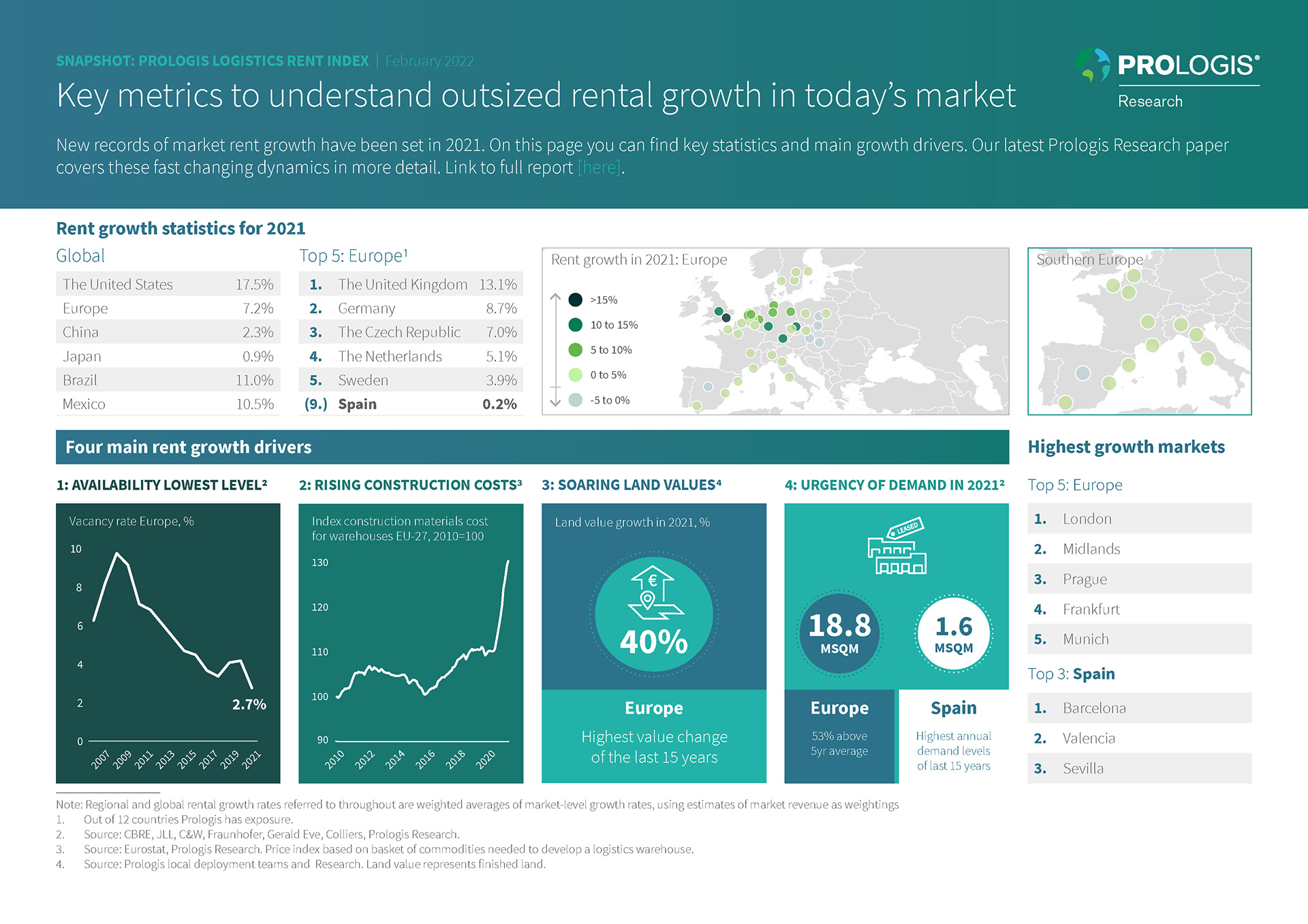Click the Southern Europe map inset

[1139, 332]
